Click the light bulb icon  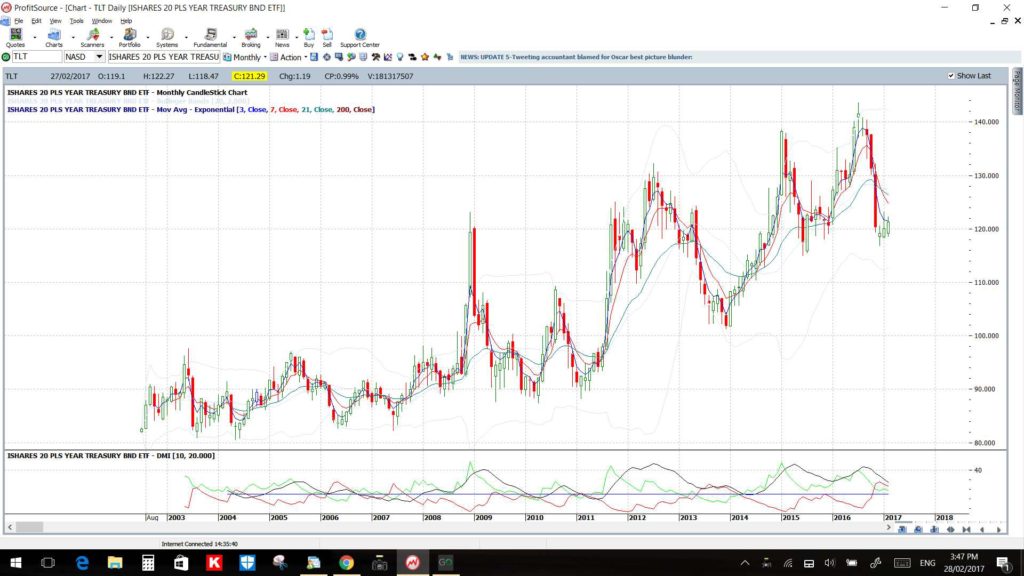[x=400, y=57]
